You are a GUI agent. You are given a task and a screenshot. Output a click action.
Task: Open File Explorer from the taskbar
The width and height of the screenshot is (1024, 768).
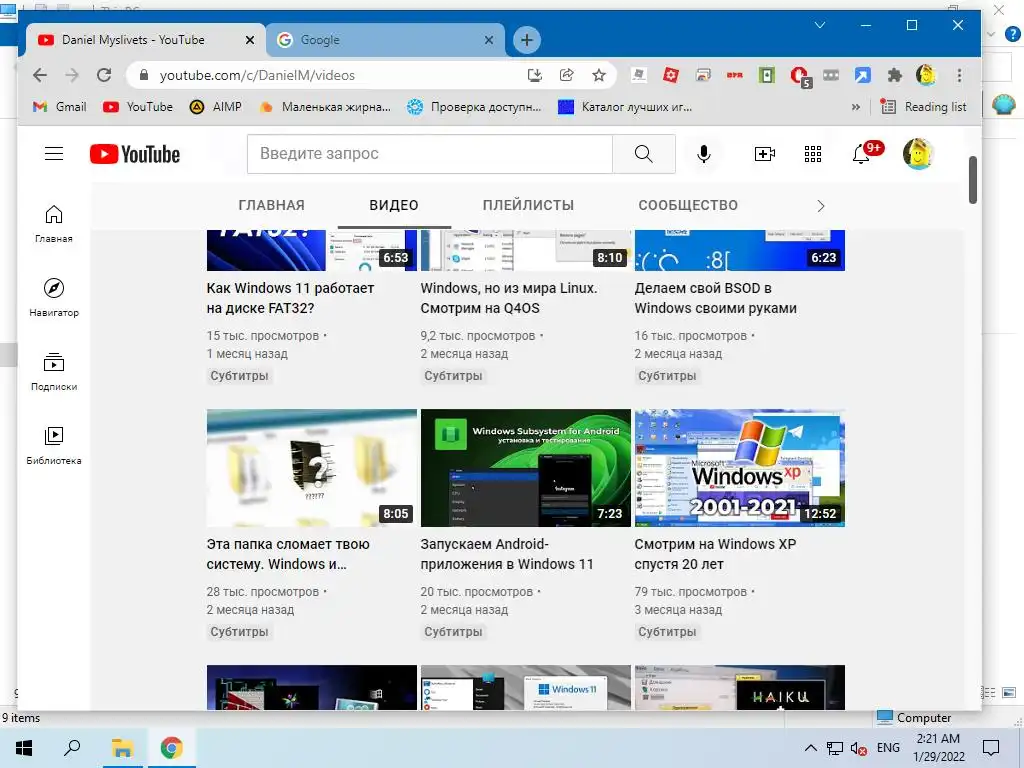pos(122,748)
